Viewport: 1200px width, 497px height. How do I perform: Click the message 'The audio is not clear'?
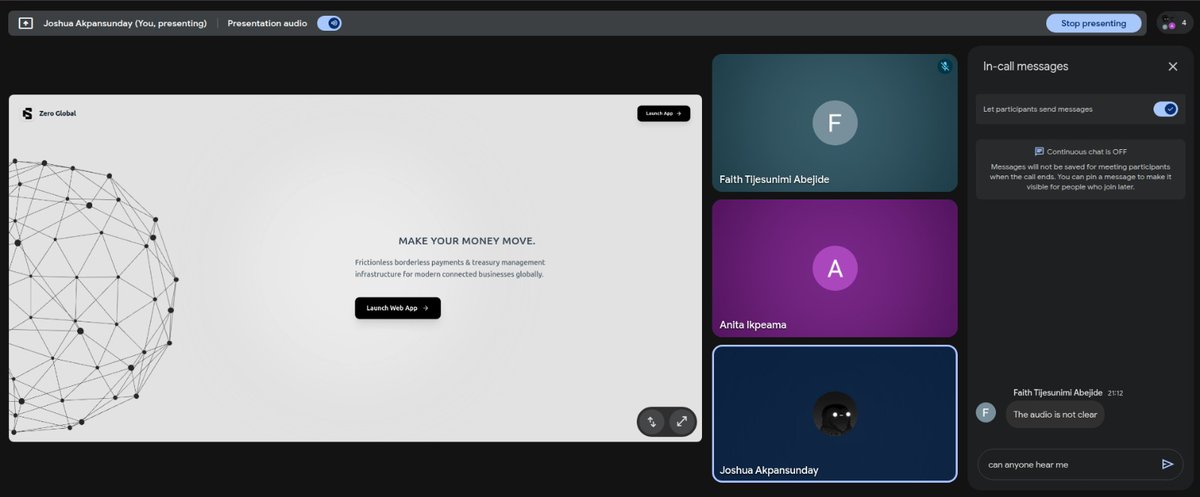[x=1055, y=414]
